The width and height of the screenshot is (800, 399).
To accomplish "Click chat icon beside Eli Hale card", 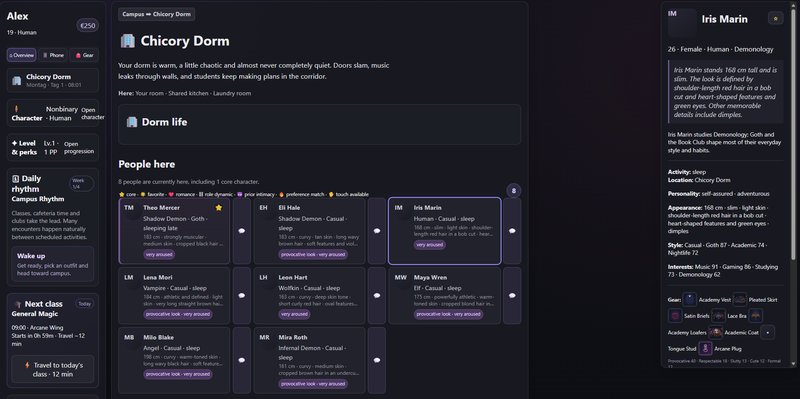I will point(377,231).
